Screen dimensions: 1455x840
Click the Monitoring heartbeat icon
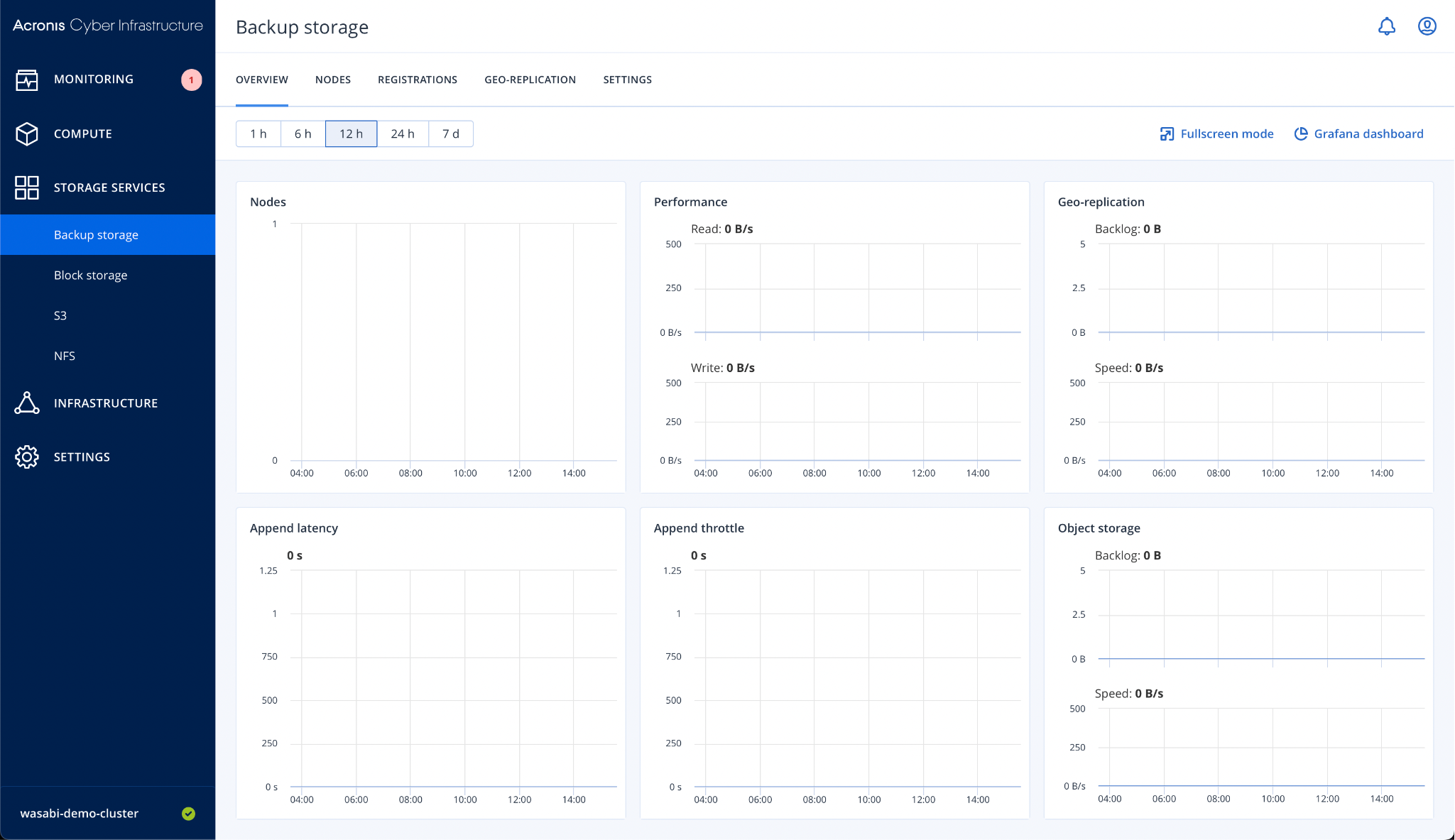pos(27,80)
